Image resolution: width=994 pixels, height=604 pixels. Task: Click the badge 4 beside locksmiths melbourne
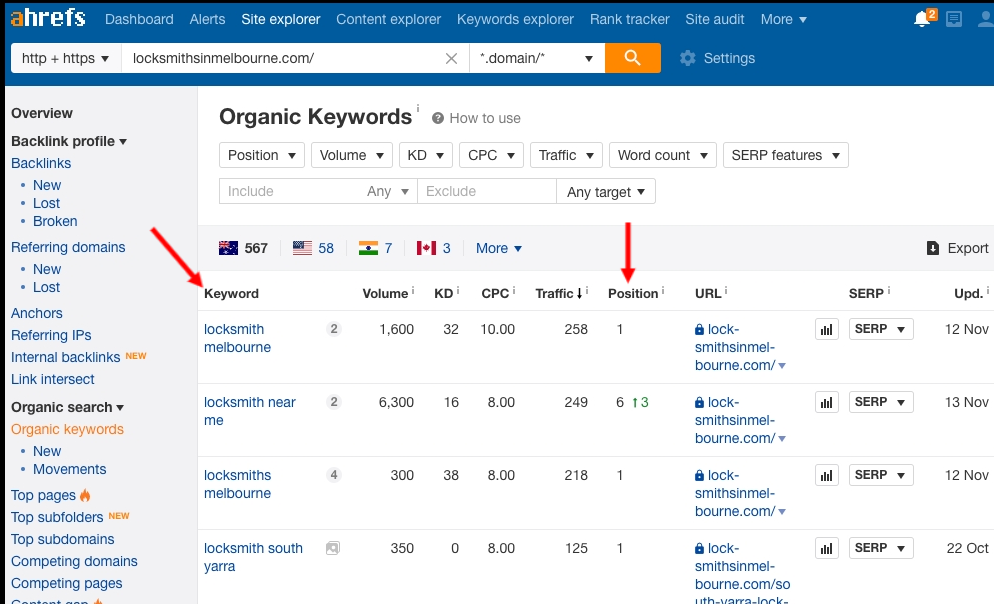pos(334,475)
